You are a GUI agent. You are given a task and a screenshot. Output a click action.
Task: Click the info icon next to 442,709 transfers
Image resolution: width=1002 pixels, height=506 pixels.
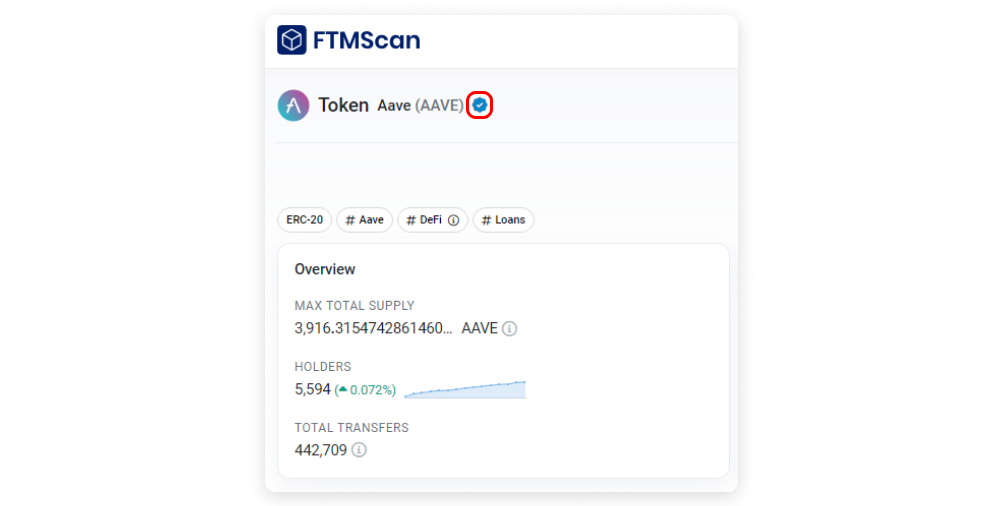coord(359,450)
